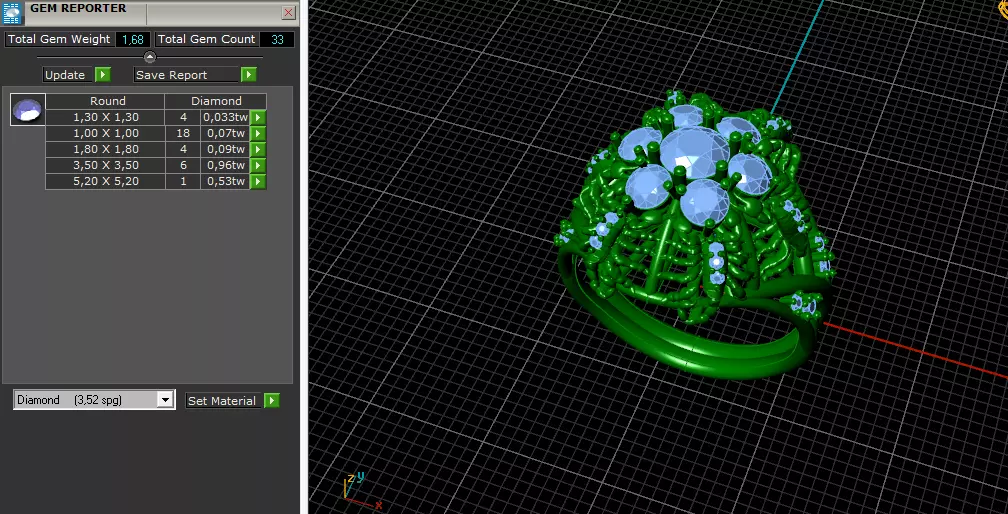1008x514 pixels.
Task: Click the 0,96tw weight cell
Action: click(x=226, y=165)
